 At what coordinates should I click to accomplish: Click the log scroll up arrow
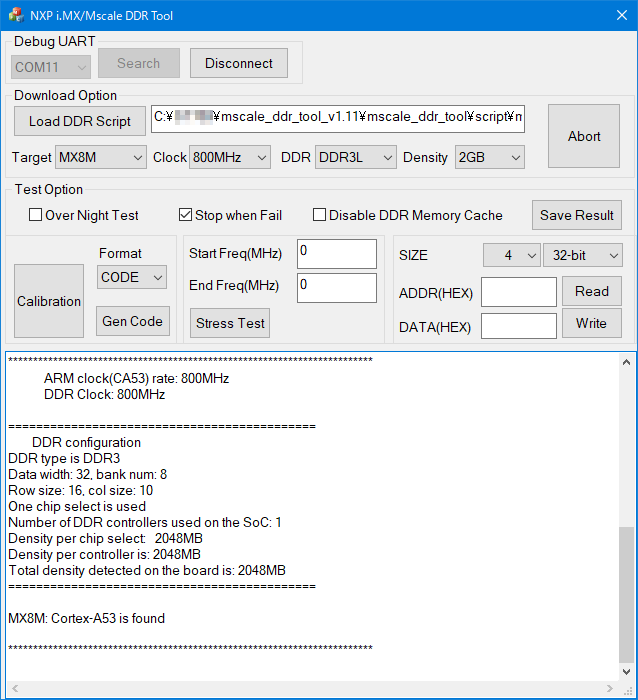[626, 362]
